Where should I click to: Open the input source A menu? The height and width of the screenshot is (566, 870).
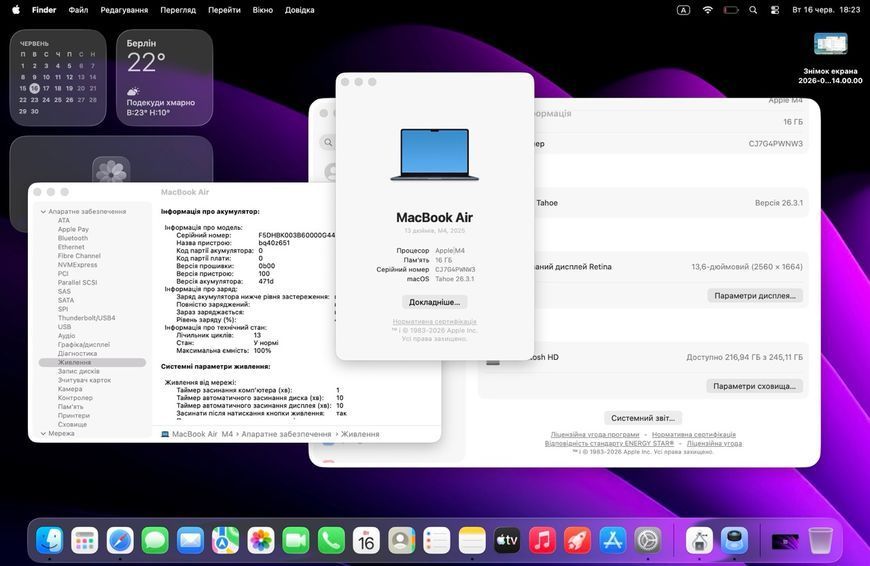coord(684,10)
